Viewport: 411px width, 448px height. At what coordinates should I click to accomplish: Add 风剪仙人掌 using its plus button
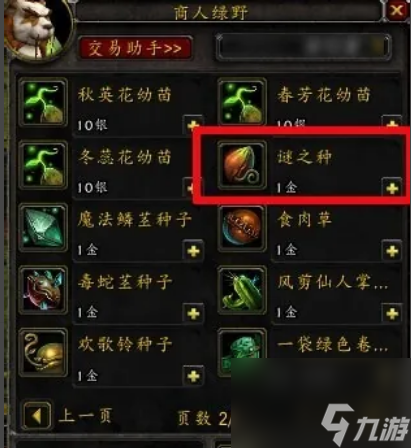pos(392,313)
